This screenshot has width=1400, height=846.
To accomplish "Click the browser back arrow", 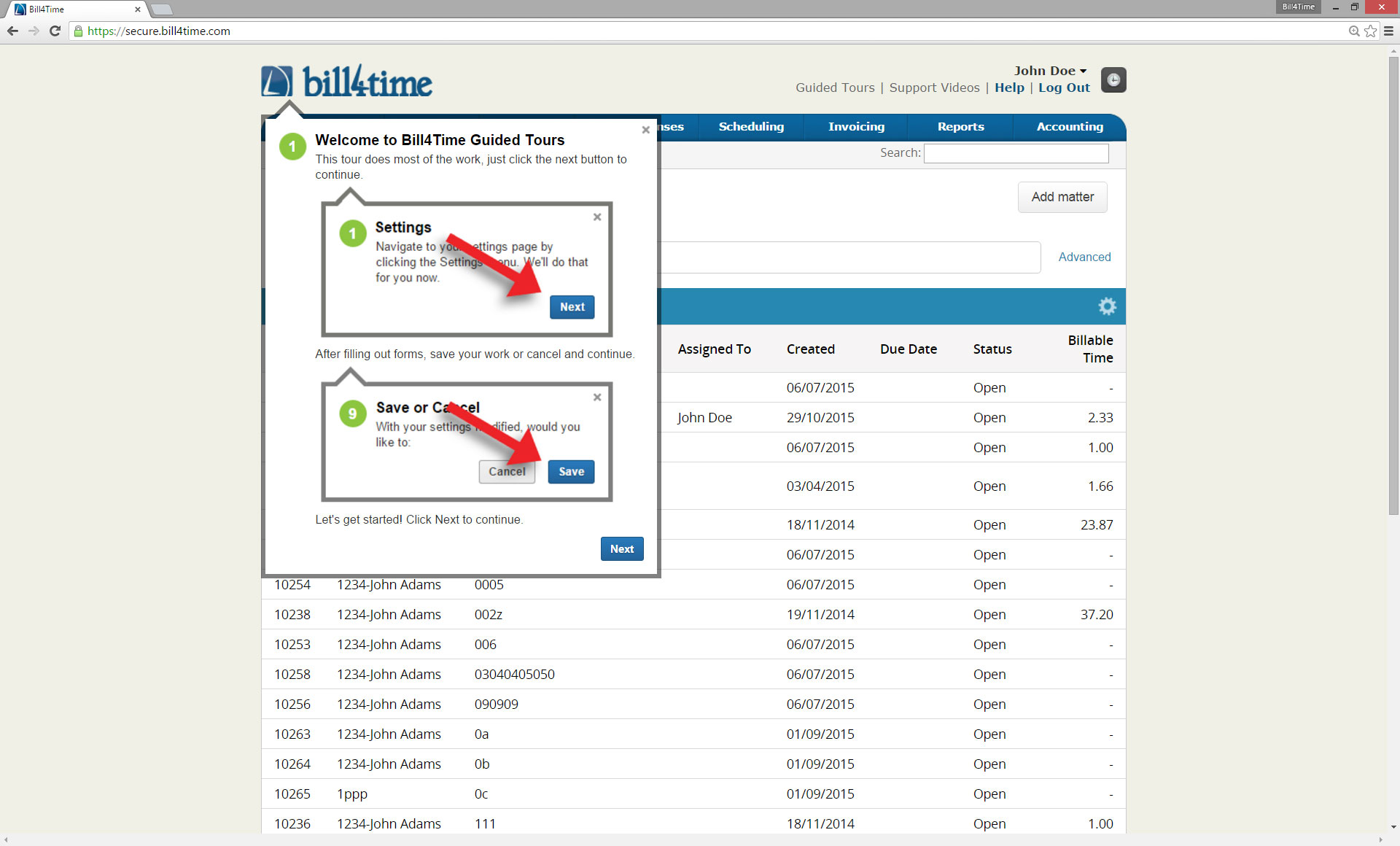I will coord(12,31).
